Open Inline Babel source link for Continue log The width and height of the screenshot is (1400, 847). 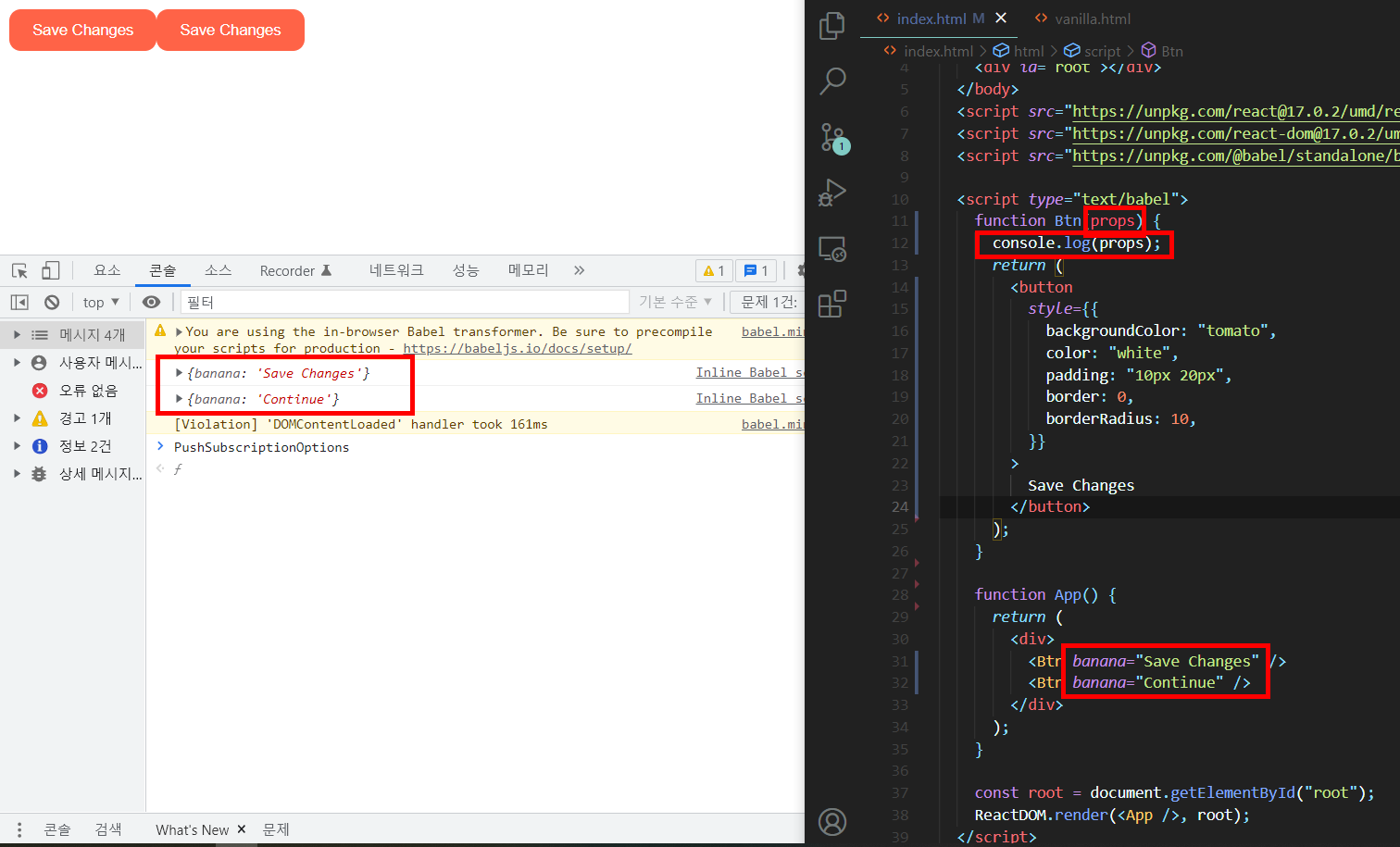pos(750,398)
